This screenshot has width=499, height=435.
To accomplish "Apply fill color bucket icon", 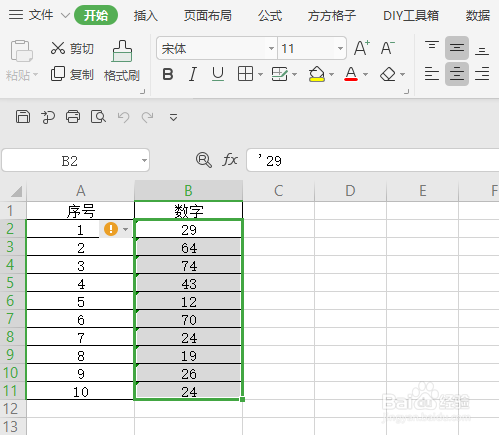I will 317,74.
